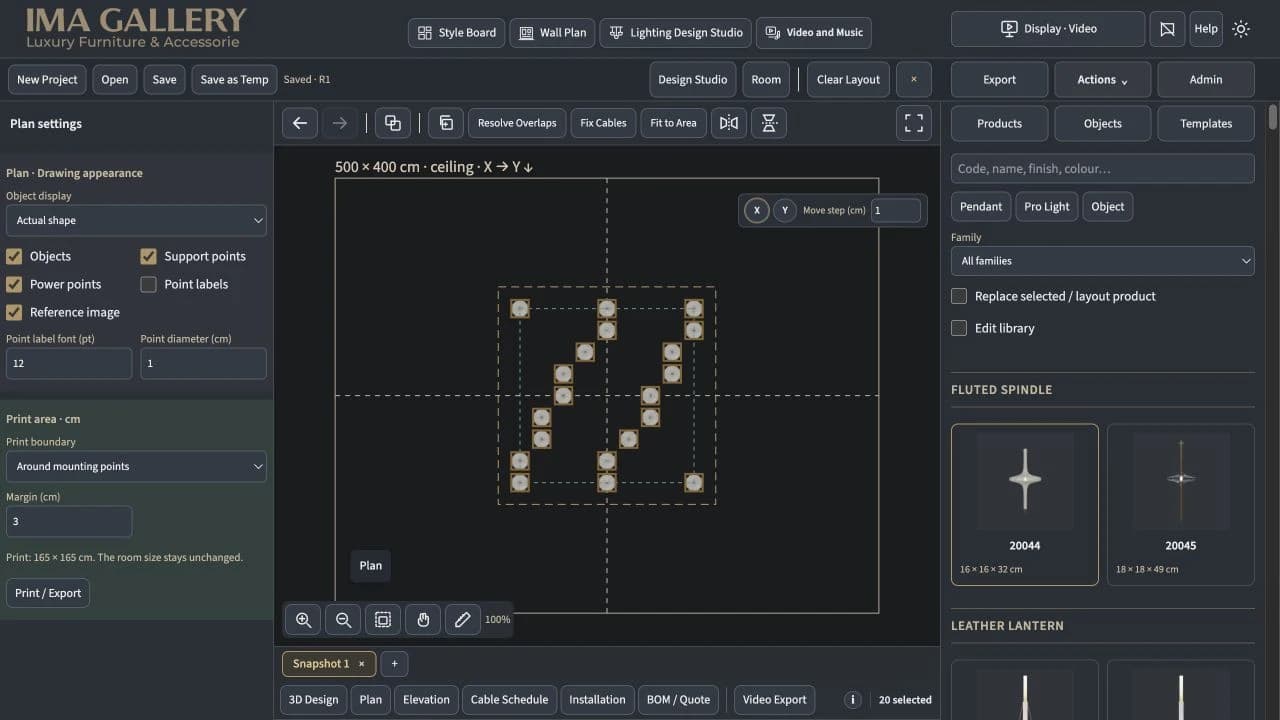Select the hand pan tool

pos(423,620)
